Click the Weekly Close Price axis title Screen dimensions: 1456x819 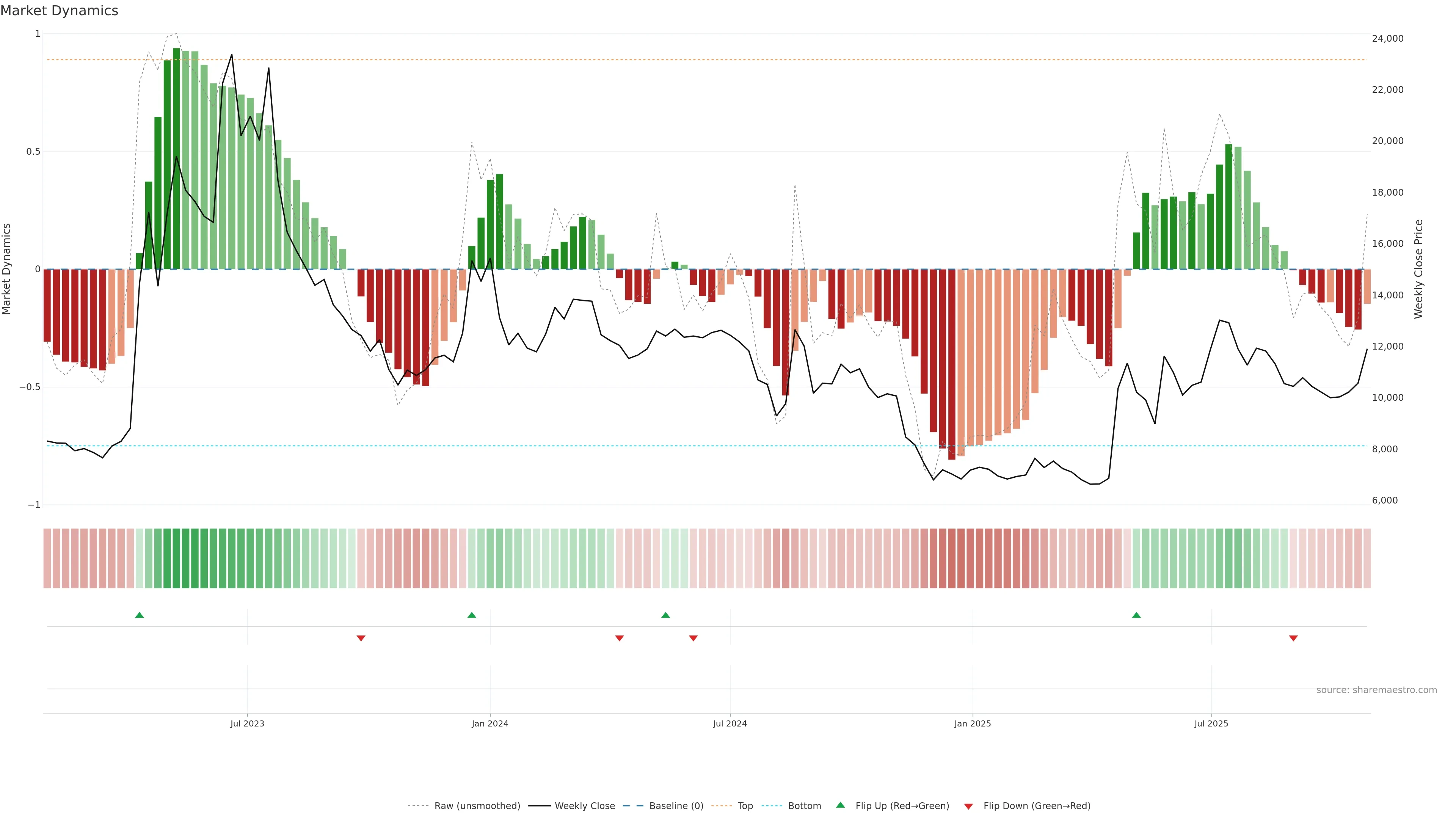point(1419,269)
